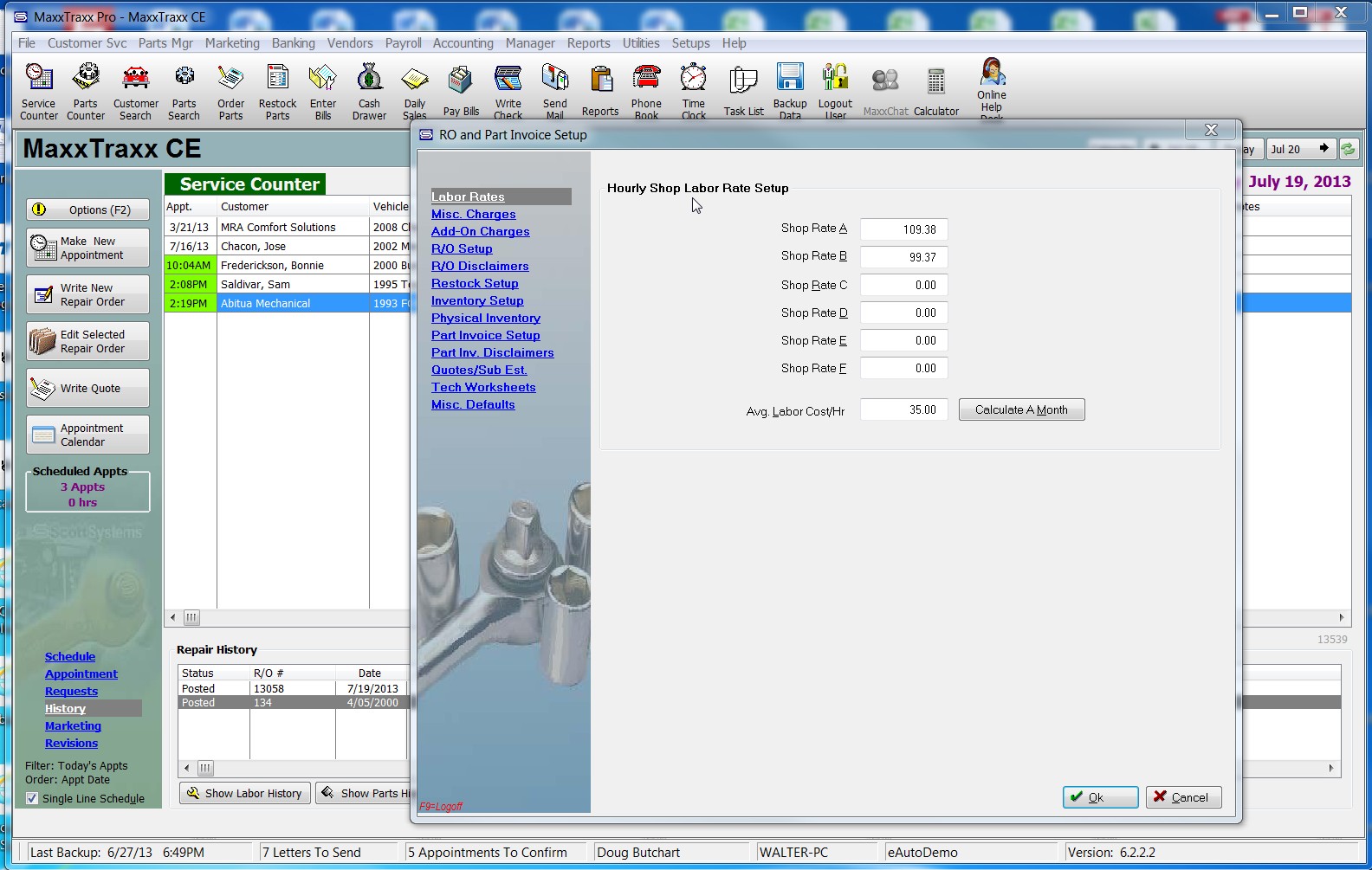Image resolution: width=1372 pixels, height=870 pixels.
Task: Select posted R/O 13058 history row
Action: pyautogui.click(x=293, y=688)
